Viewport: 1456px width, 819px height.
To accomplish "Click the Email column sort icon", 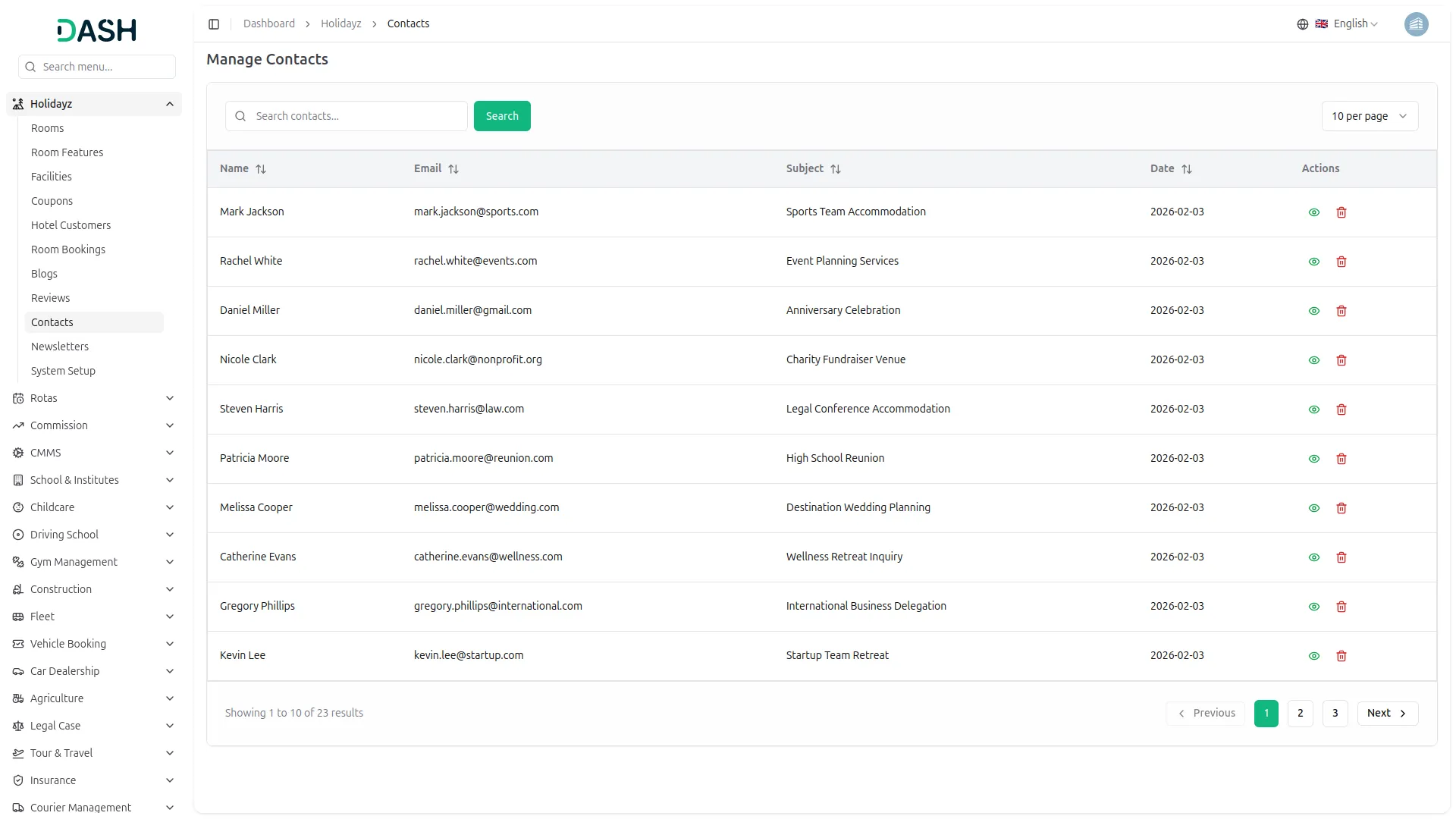I will [453, 169].
